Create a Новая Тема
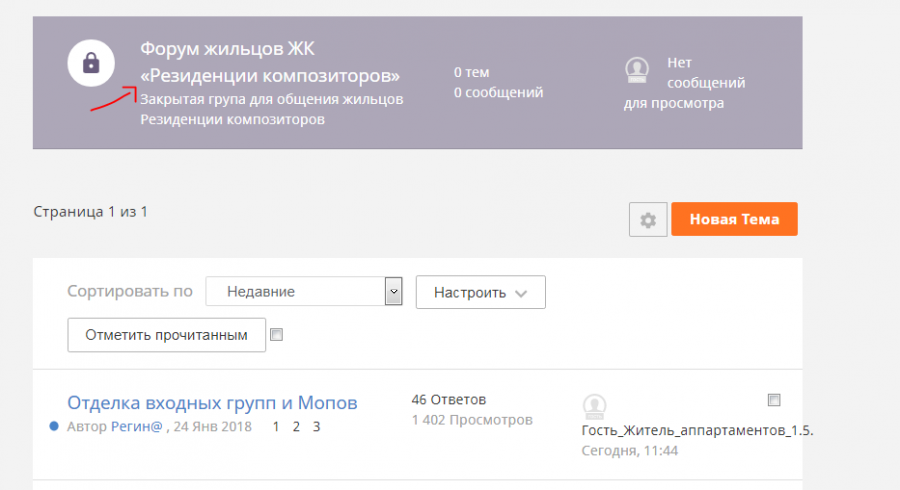Viewport: 900px width, 490px height. 734,219
